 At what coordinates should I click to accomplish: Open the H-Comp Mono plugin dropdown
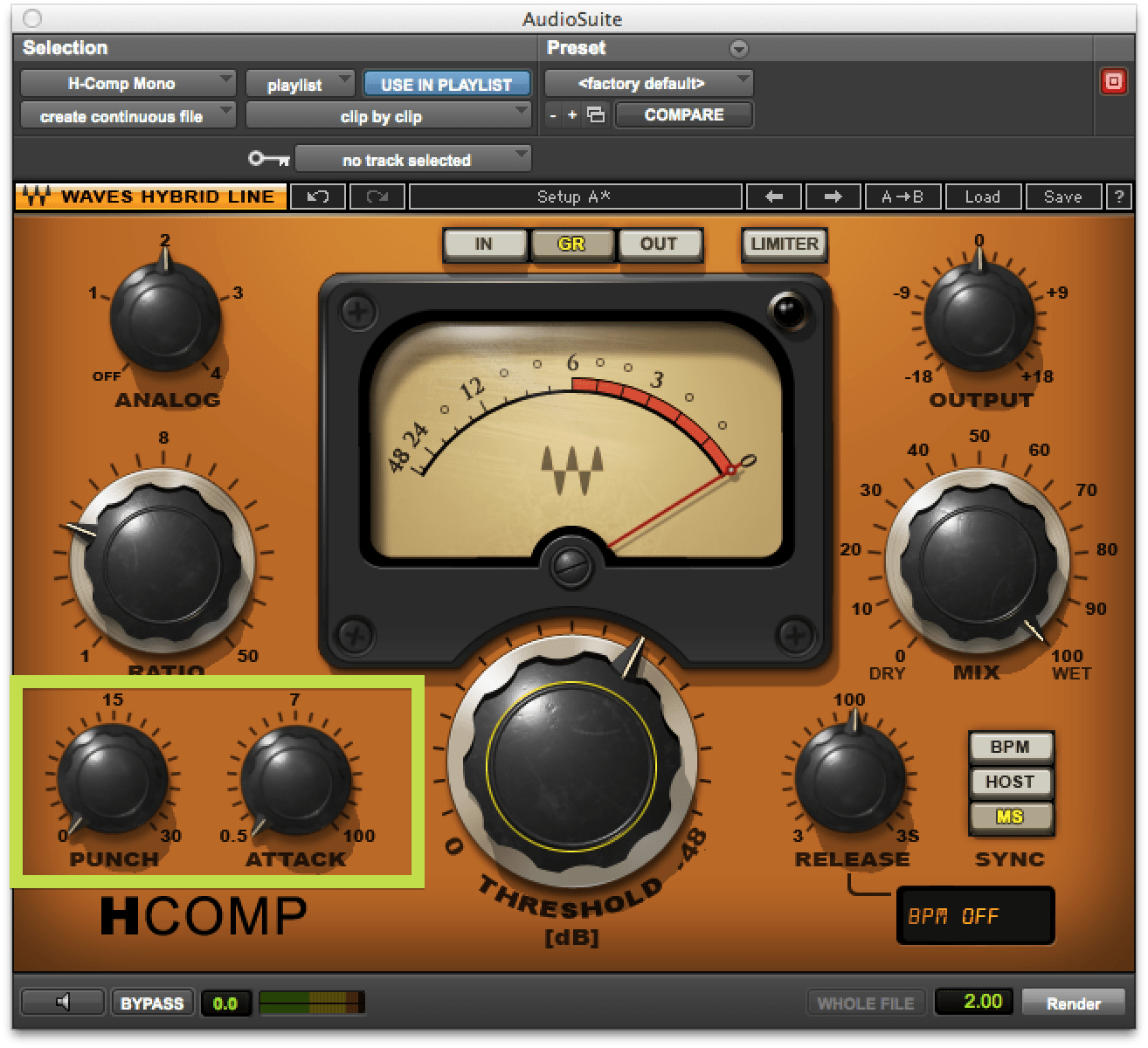(128, 84)
